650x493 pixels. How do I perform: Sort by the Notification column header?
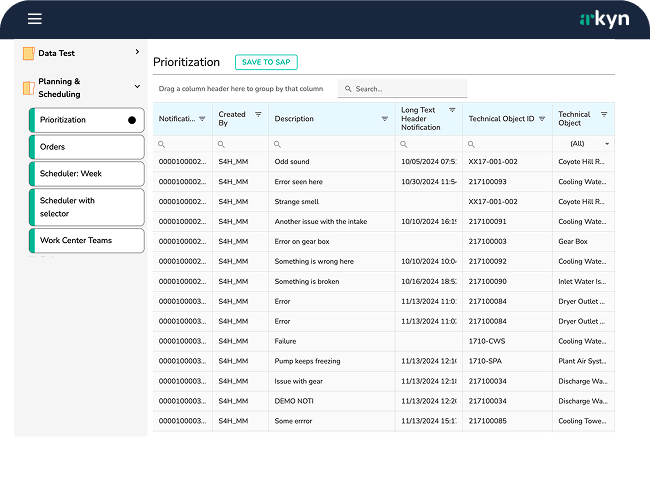tap(177, 119)
